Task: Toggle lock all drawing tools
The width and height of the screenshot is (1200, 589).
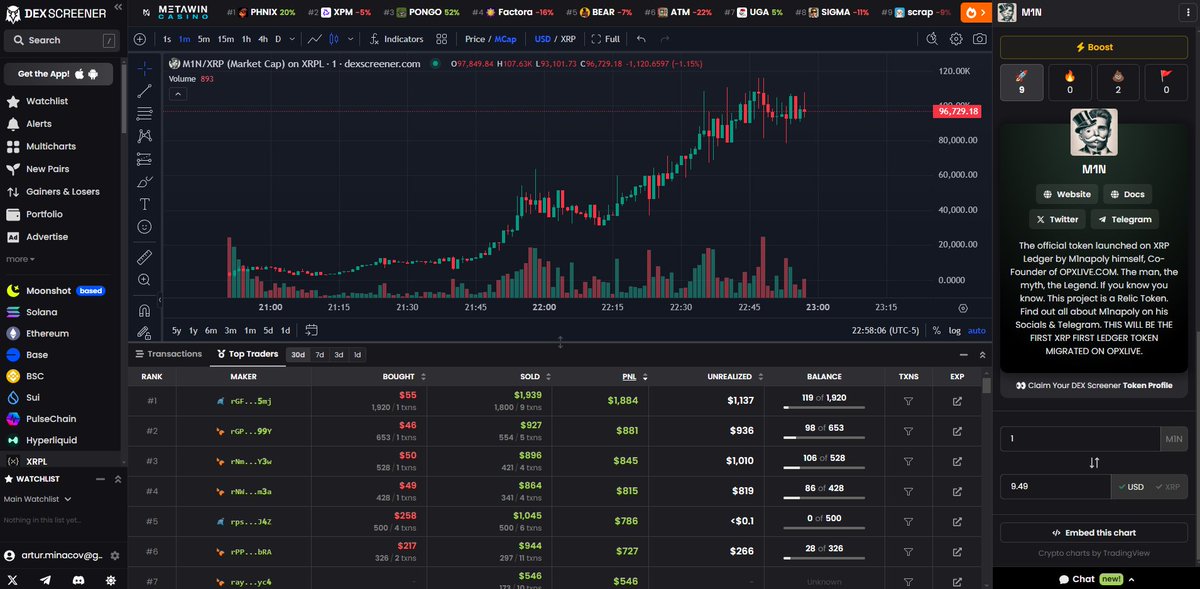Action: [144, 332]
